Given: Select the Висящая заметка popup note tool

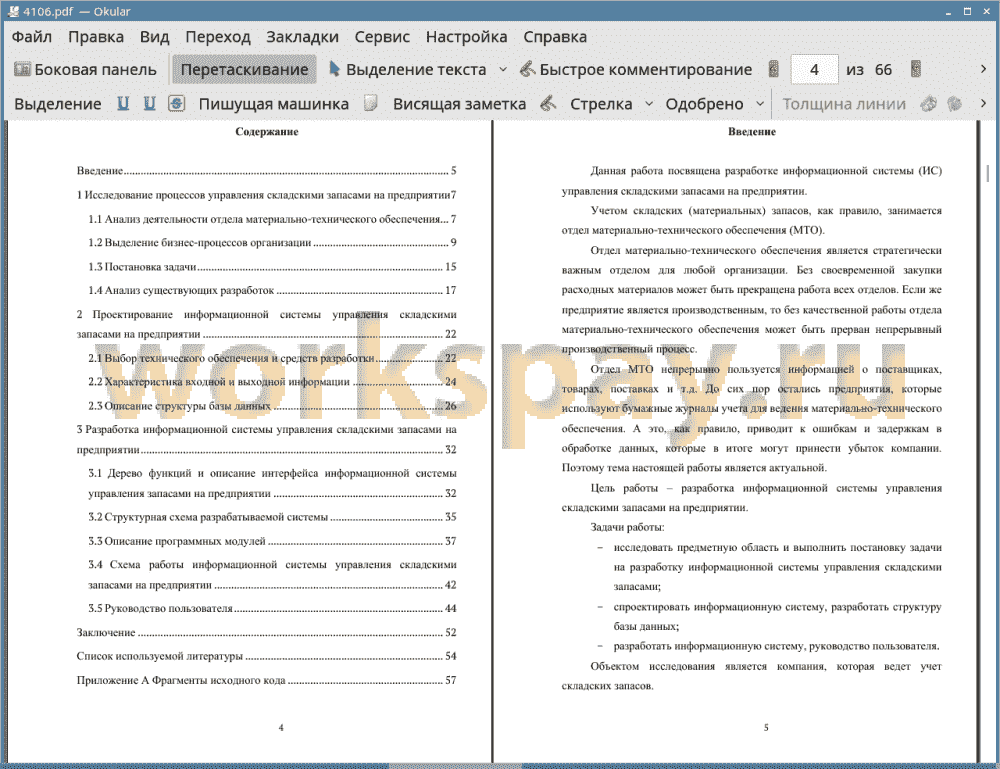Looking at the screenshot, I should (x=459, y=104).
